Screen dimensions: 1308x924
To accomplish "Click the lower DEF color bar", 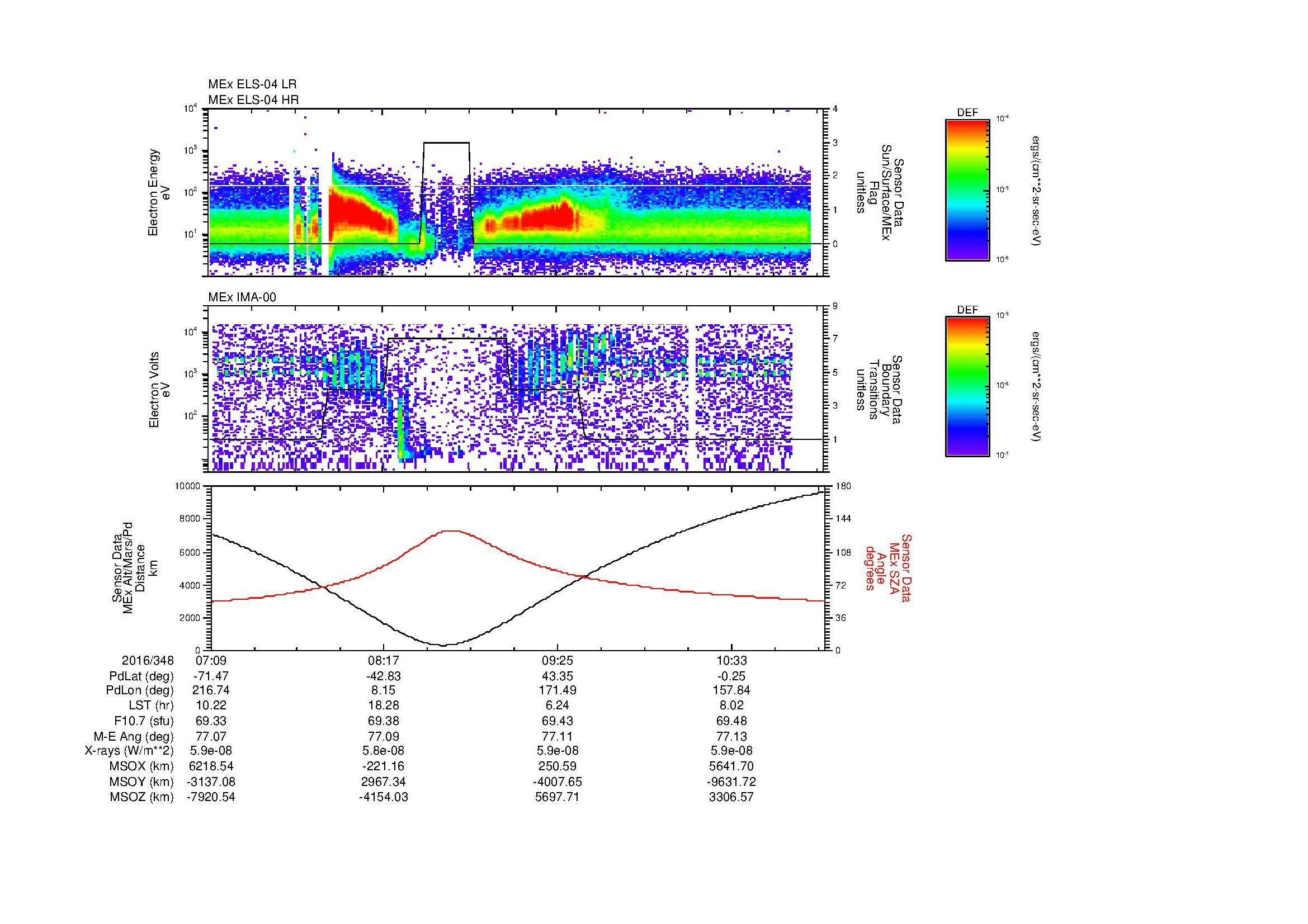I will click(967, 387).
